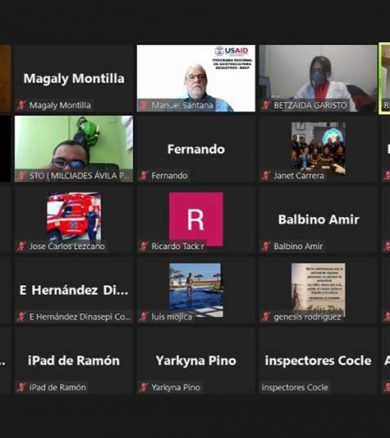This screenshot has height=438, width=390.
Task: Click luis mojica's pool profile photo
Action: click(x=196, y=290)
